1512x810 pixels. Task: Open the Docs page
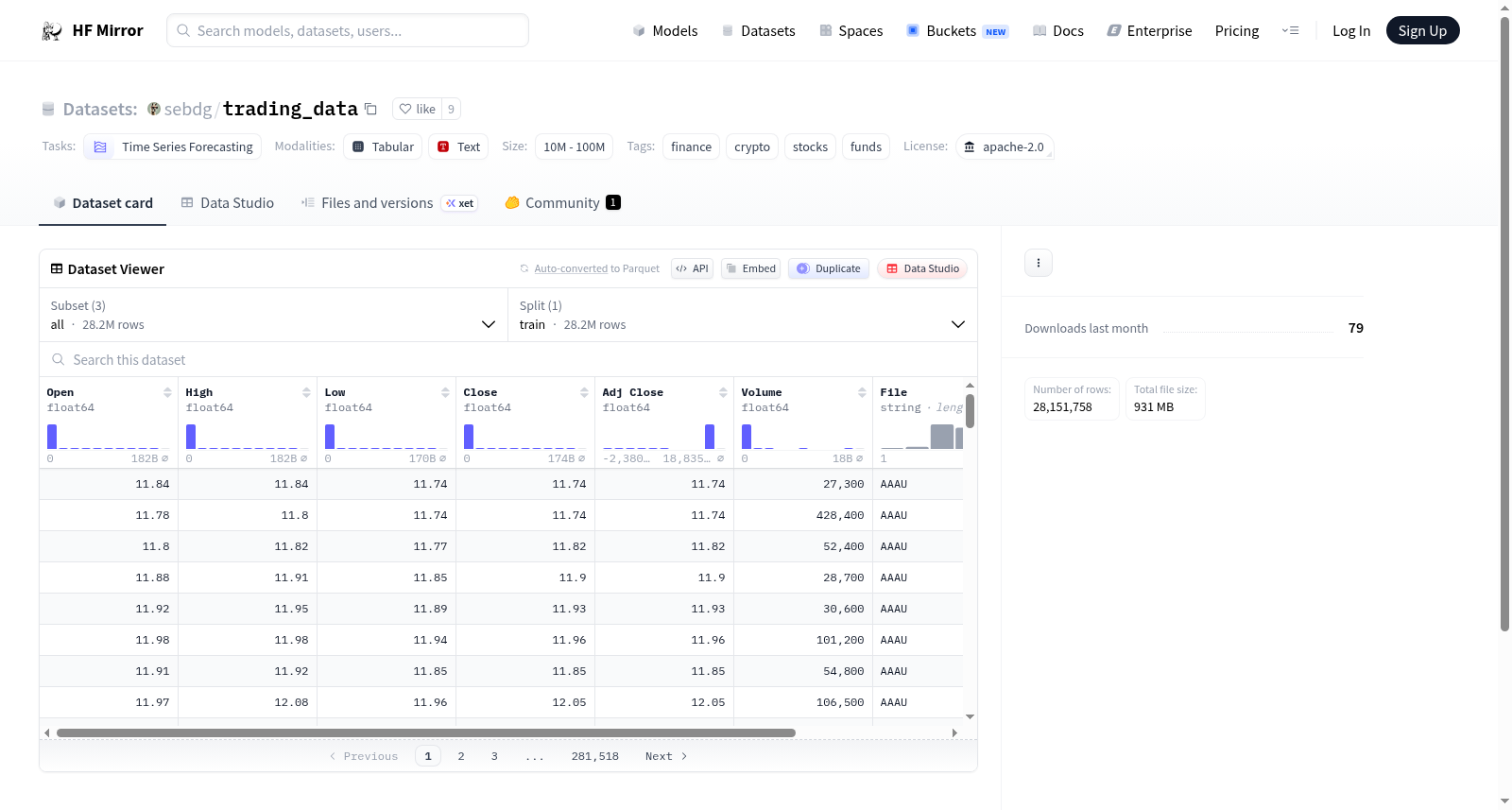tap(1058, 30)
